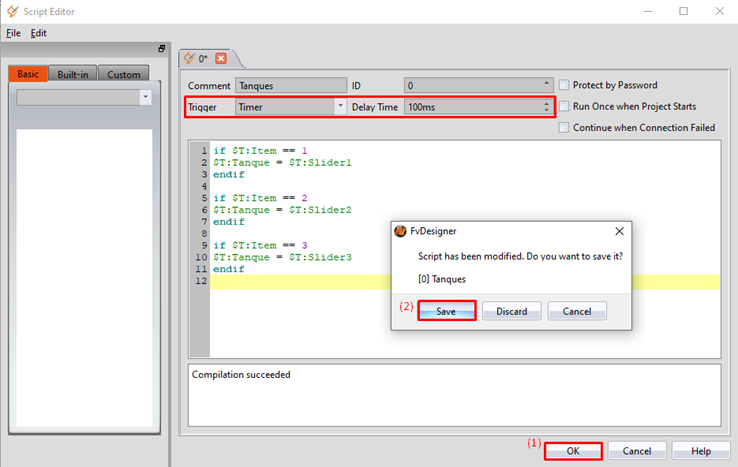Check Continue when Connection Failed
The width and height of the screenshot is (738, 467).
565,127
